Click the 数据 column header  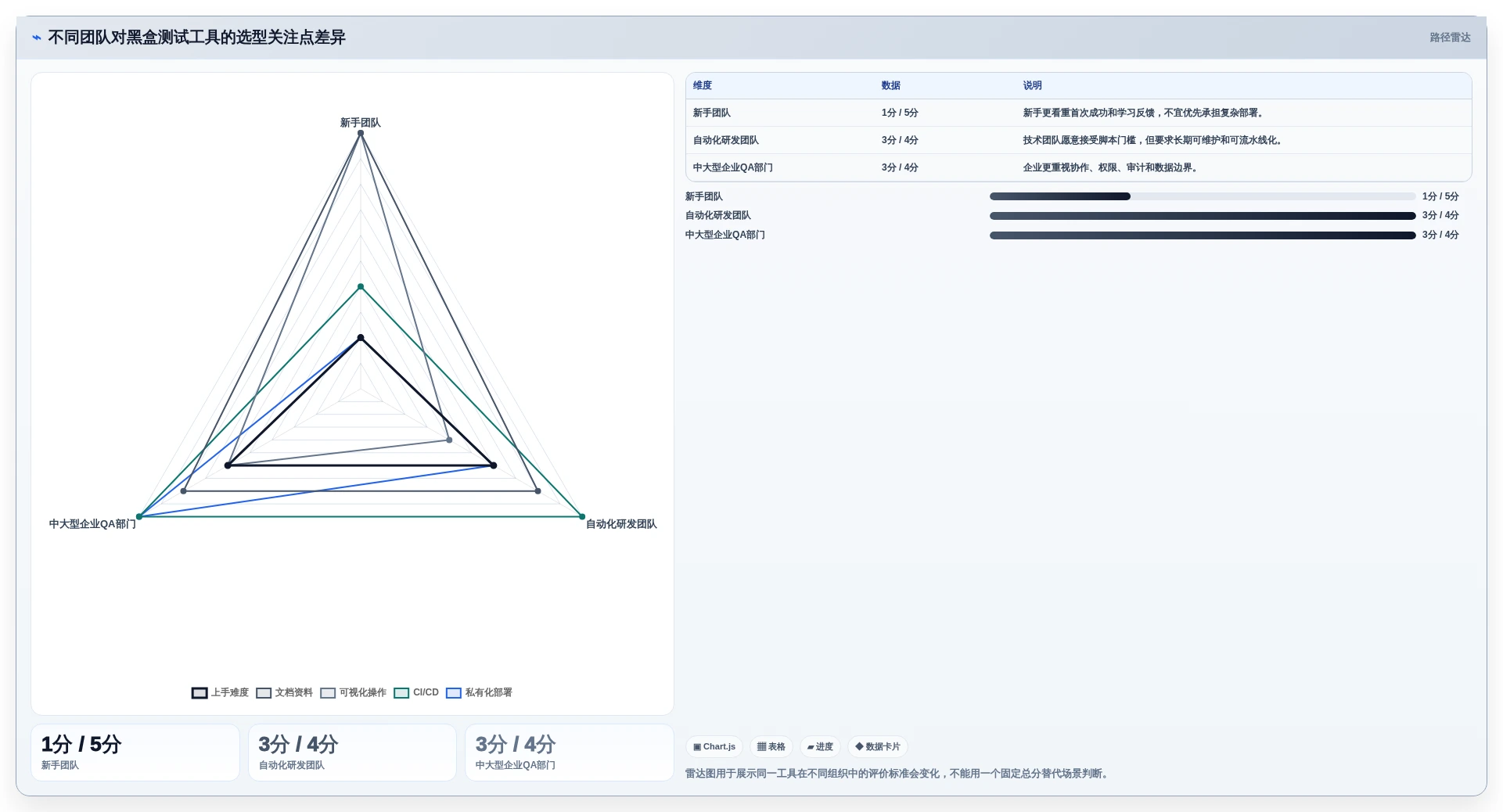pos(891,86)
